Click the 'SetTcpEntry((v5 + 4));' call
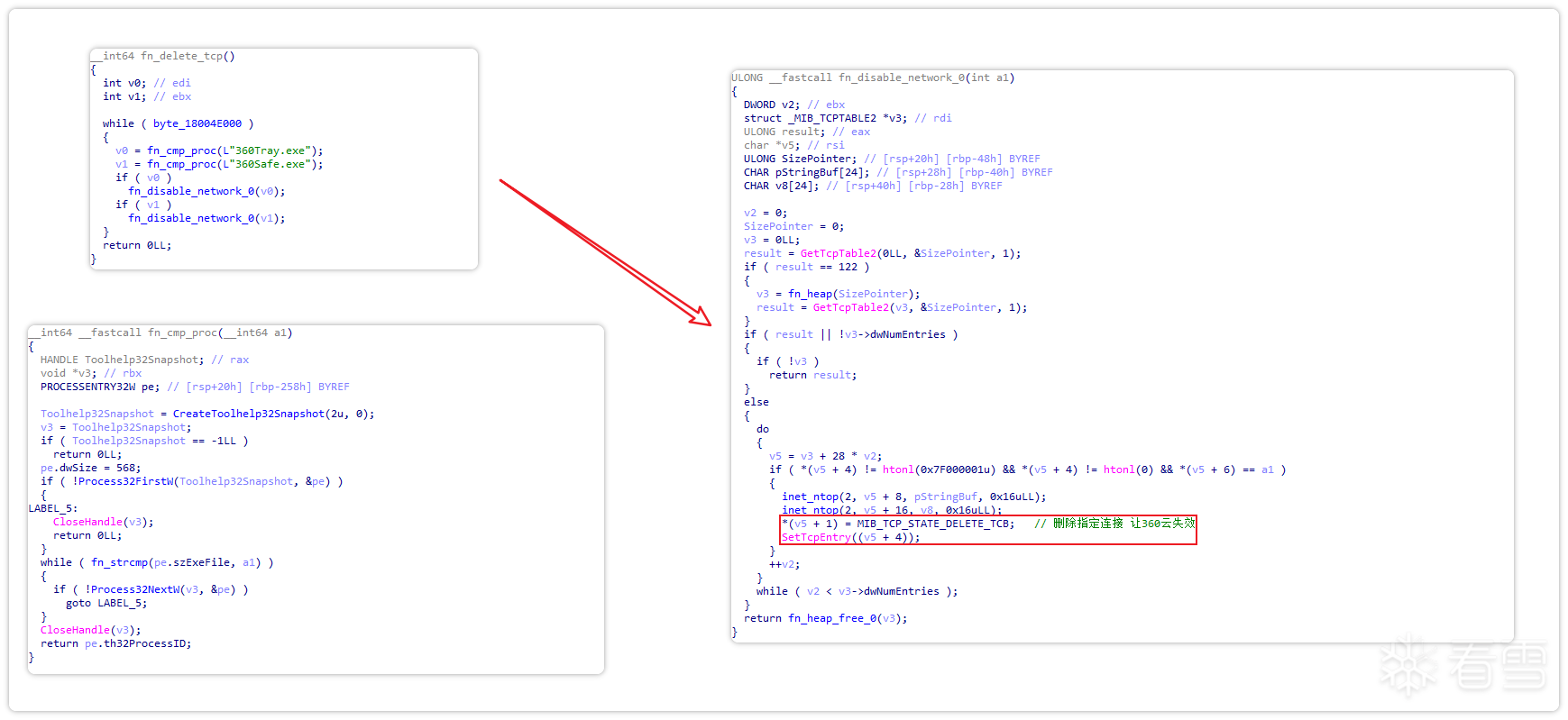The height and width of the screenshot is (720, 1568). pos(851,537)
